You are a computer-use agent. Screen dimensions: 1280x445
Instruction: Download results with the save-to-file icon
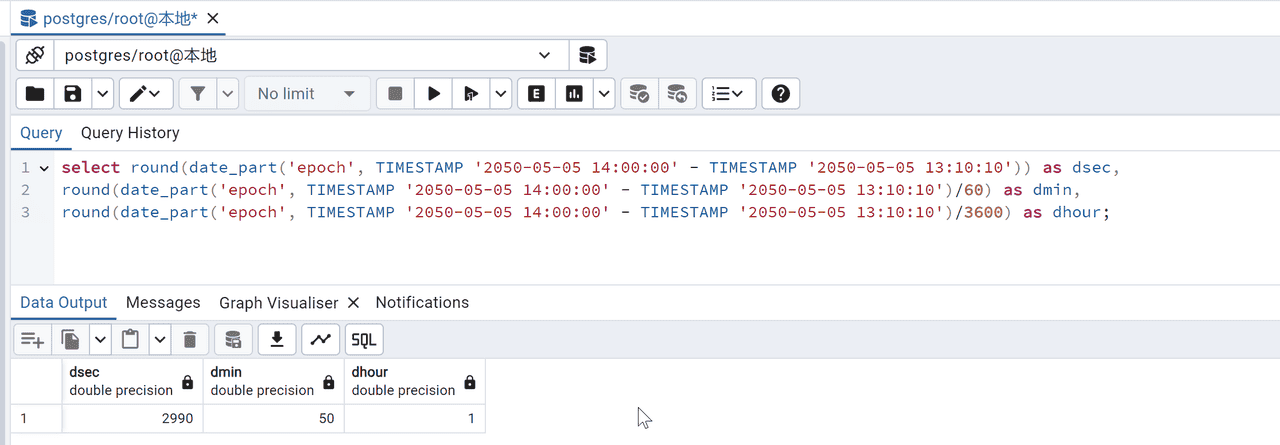click(277, 340)
